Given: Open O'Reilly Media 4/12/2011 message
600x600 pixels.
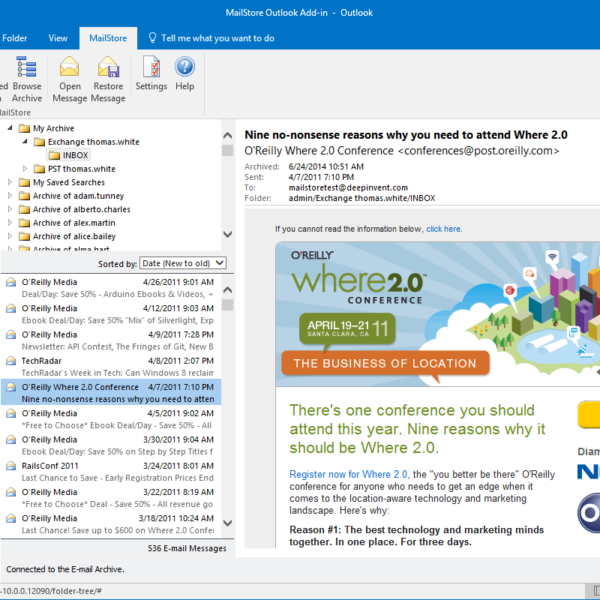Looking at the screenshot, I should (x=111, y=314).
